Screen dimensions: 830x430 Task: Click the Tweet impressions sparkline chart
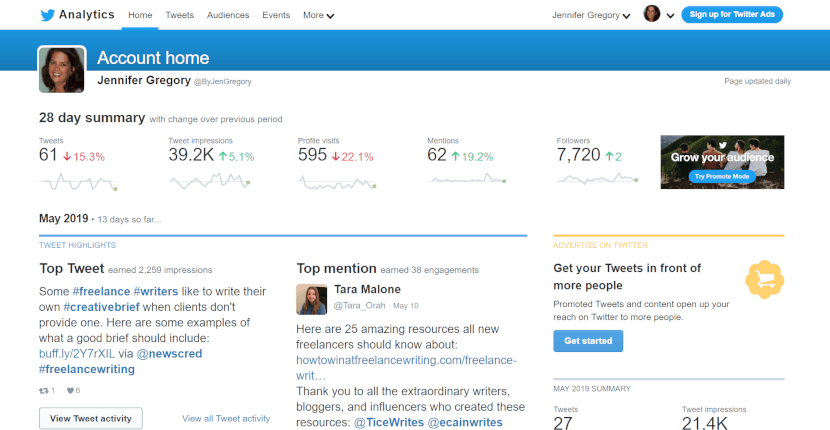coord(210,181)
